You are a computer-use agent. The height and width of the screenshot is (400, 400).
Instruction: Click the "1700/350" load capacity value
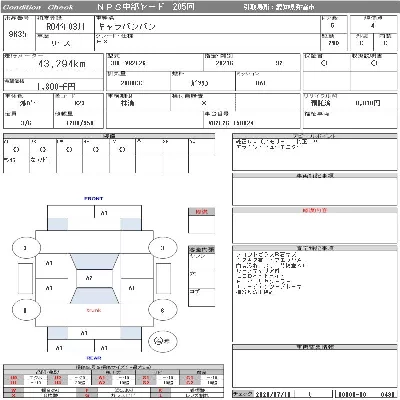tap(79, 123)
